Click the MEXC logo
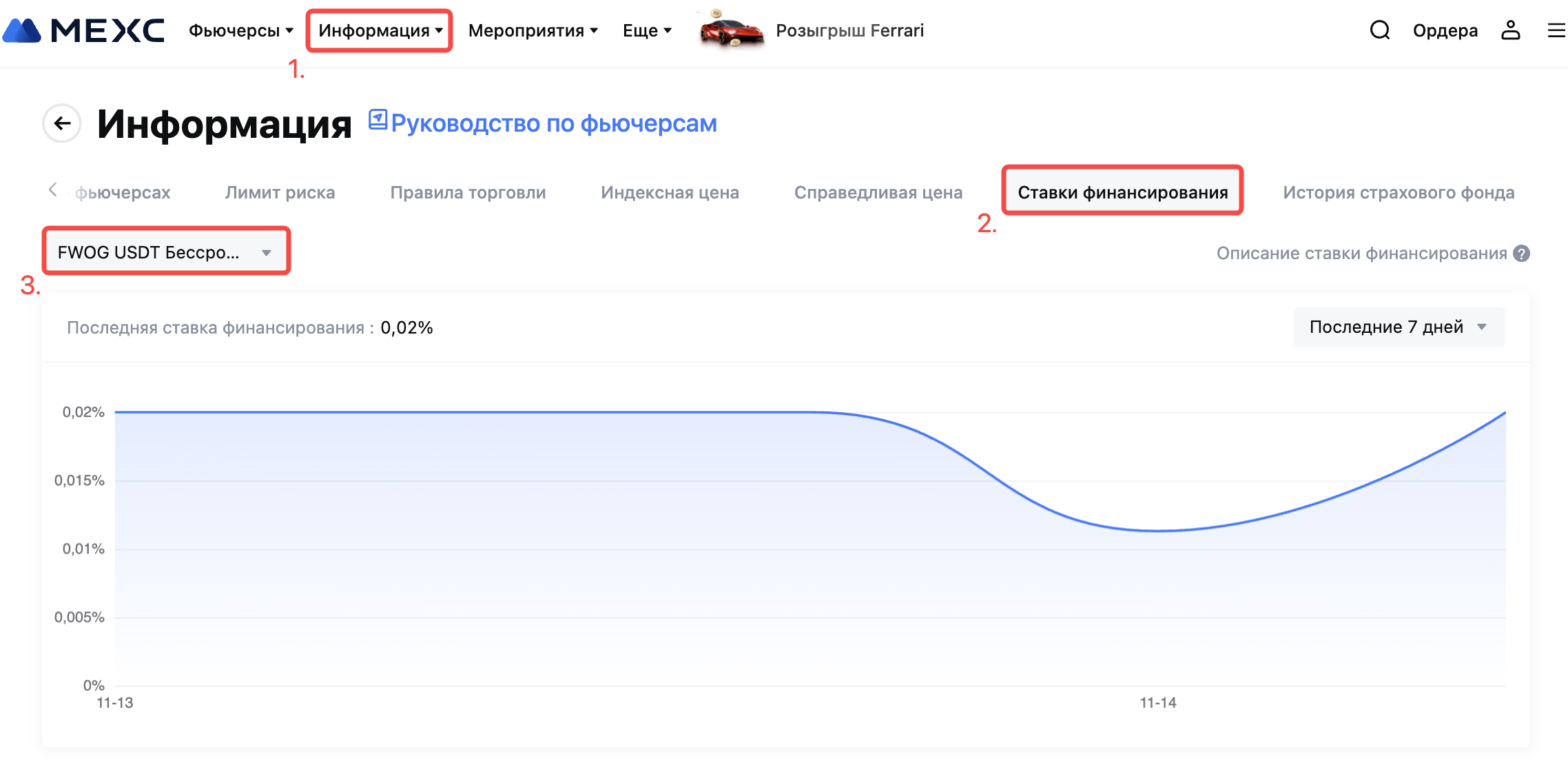1568x765 pixels. coord(84,30)
